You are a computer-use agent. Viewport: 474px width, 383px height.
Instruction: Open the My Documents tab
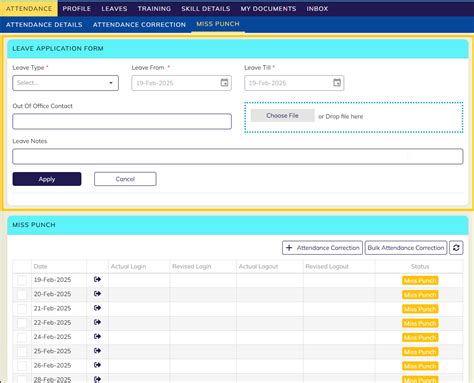click(x=268, y=9)
